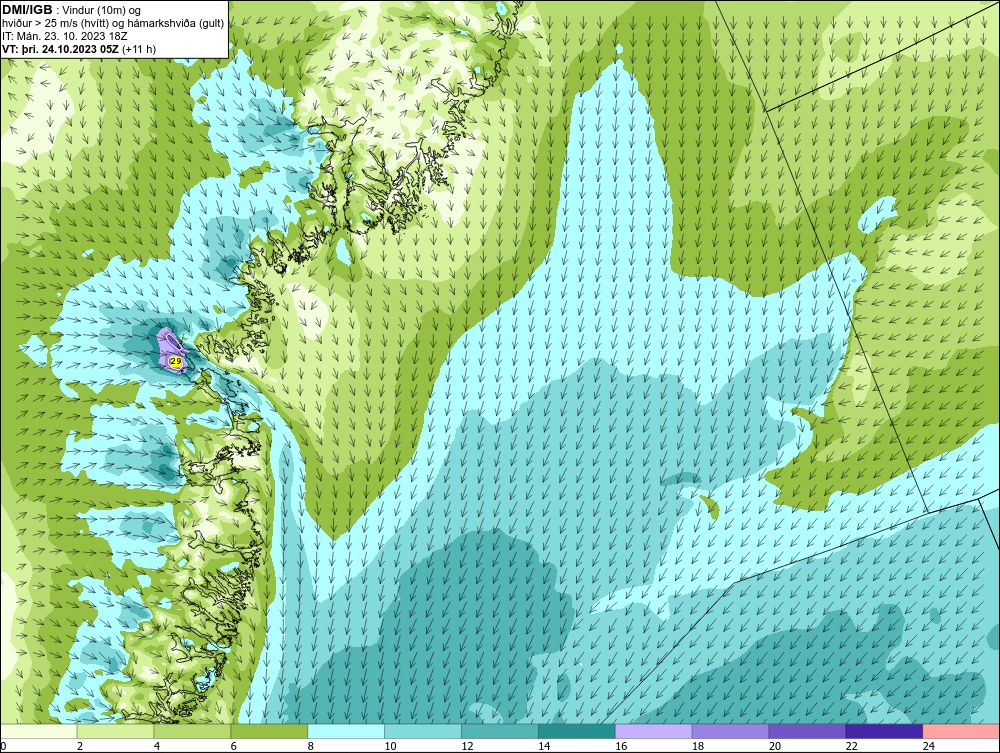This screenshot has width=1000, height=753.
Task: Click the legend scale label 6
Action: 233,746
